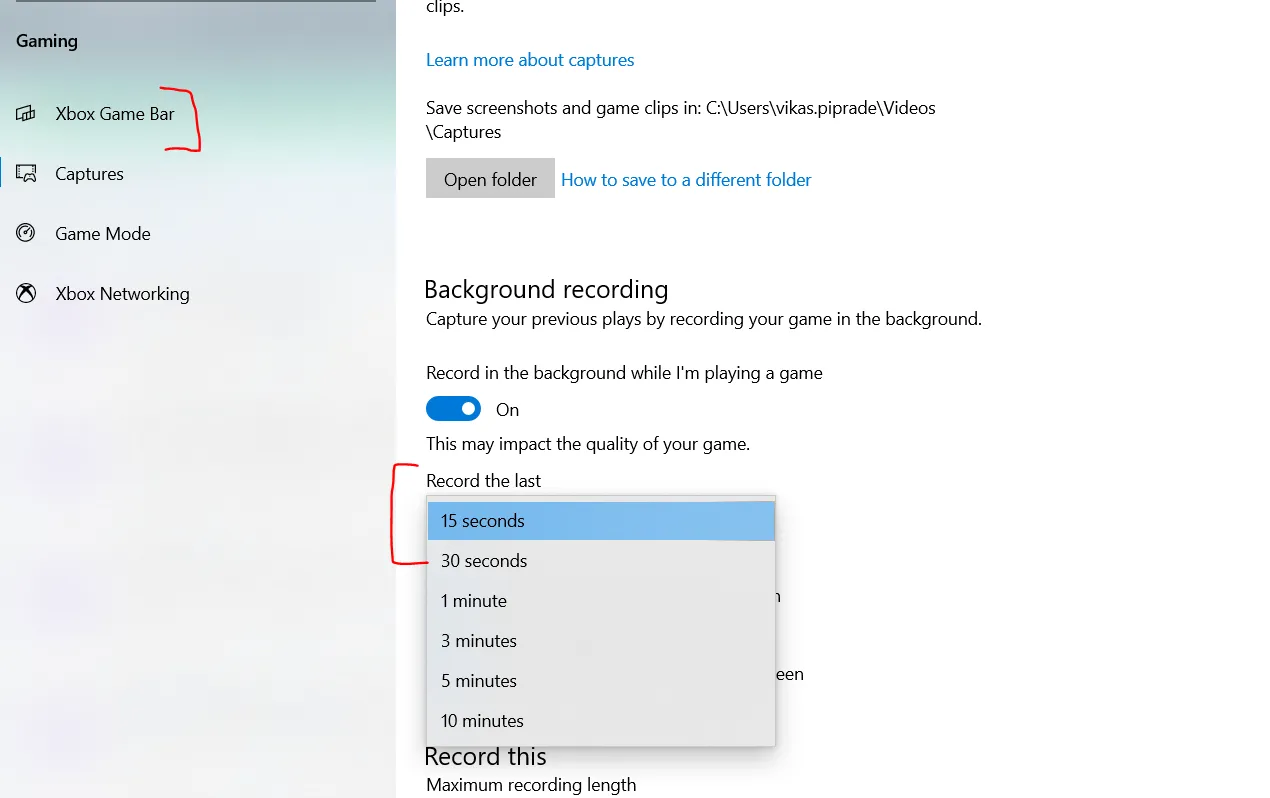Screen dimensions: 1270x798
Task: Click the Record the last label
Action: point(483,481)
